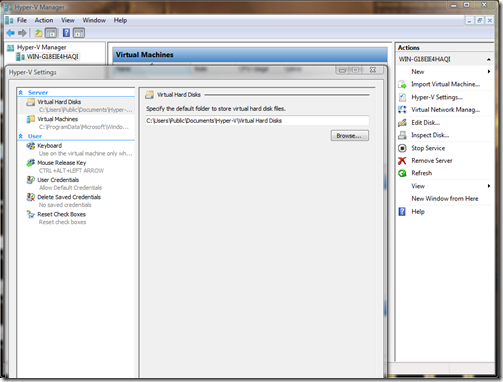This screenshot has height=382, width=503.
Task: Click Refresh action text
Action: click(x=422, y=173)
